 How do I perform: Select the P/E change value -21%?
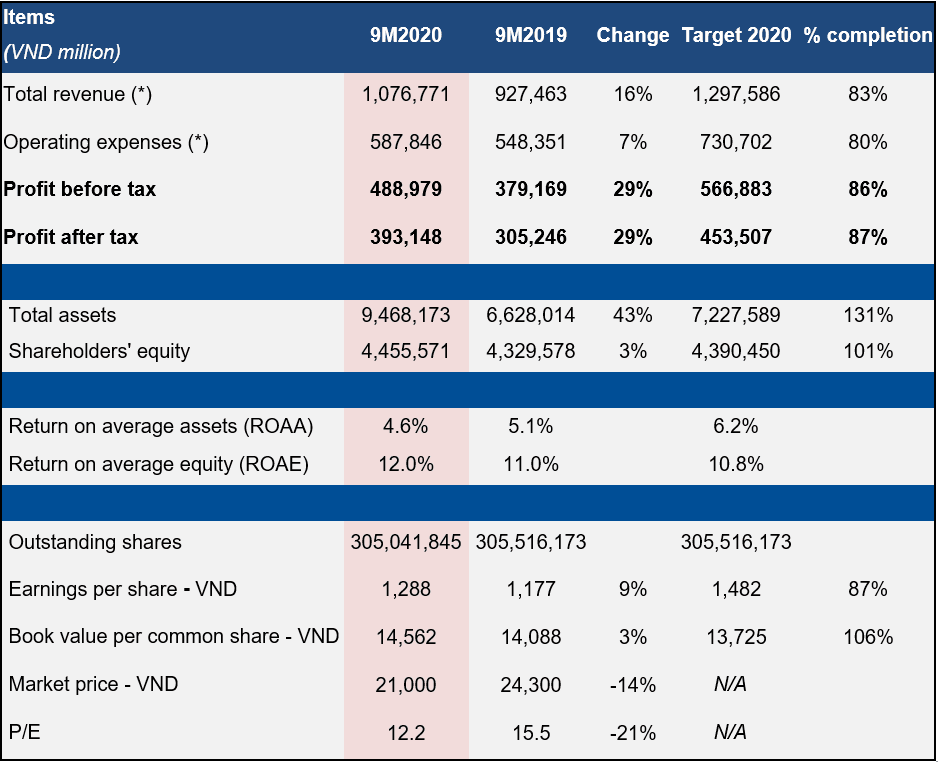[632, 732]
